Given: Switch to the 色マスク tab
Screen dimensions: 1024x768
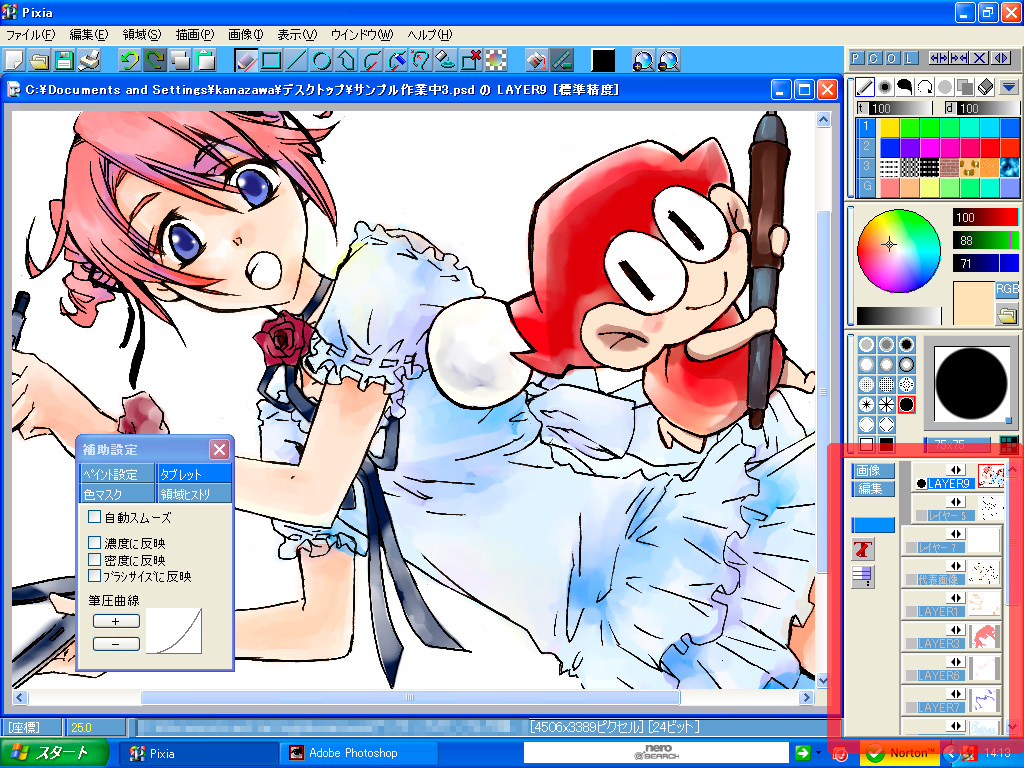Looking at the screenshot, I should (x=117, y=494).
